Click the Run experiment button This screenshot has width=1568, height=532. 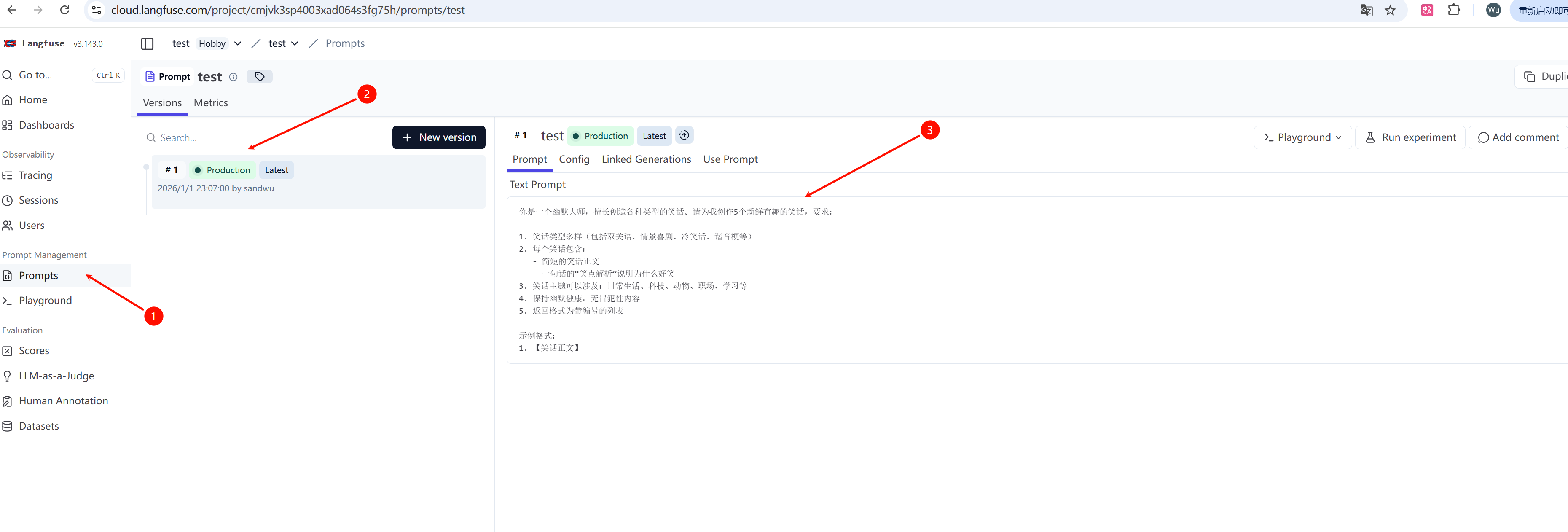tap(1410, 137)
